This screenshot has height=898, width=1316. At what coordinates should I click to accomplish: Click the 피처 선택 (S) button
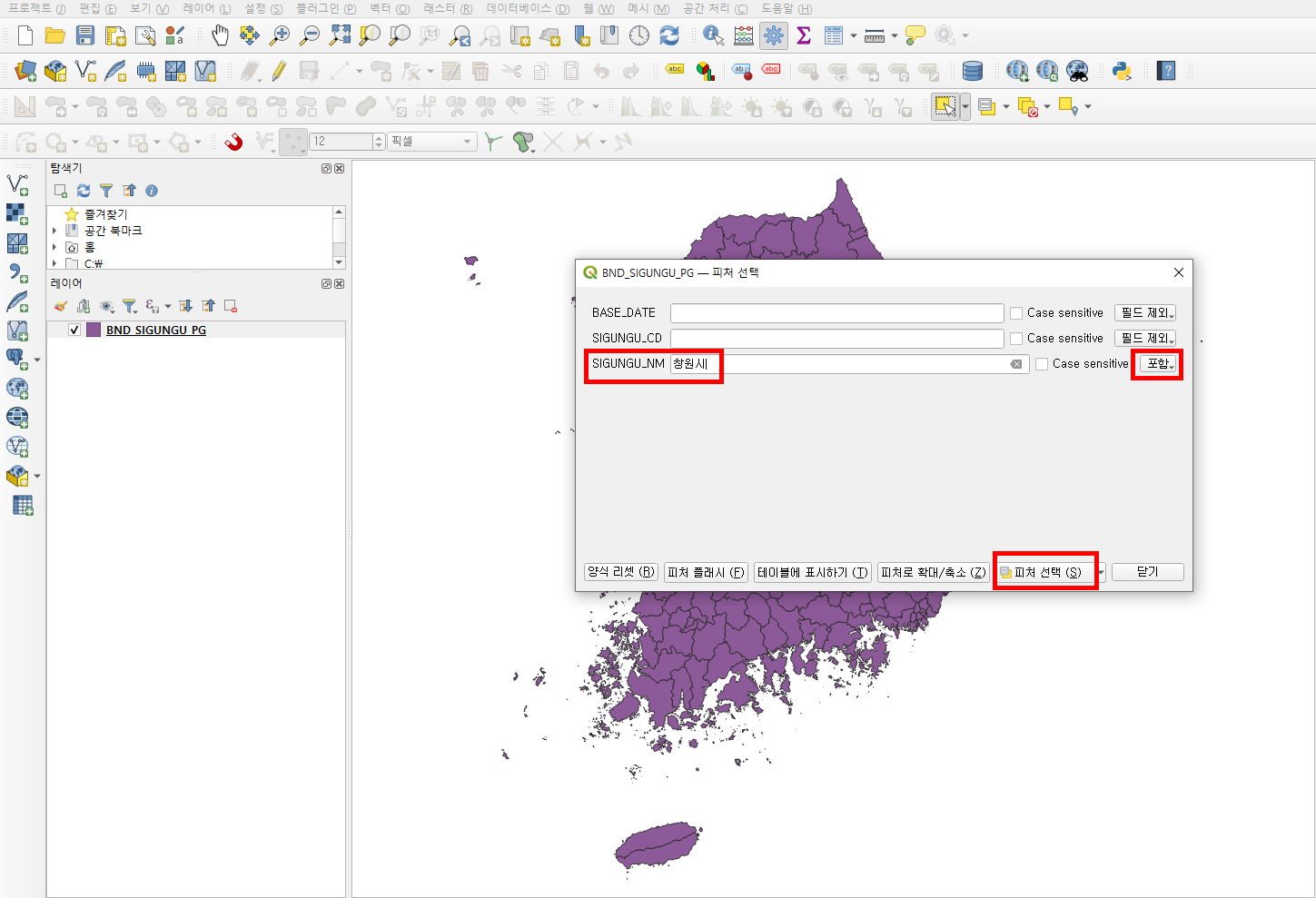[x=1045, y=572]
